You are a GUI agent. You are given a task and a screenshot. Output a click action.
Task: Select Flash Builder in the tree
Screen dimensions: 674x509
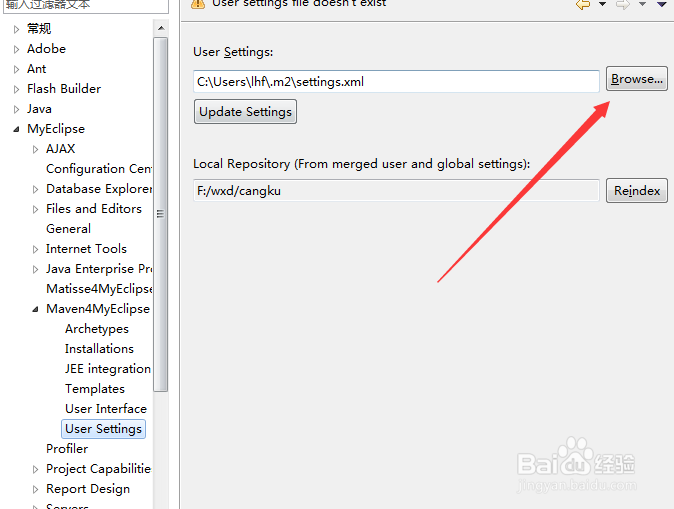64,89
